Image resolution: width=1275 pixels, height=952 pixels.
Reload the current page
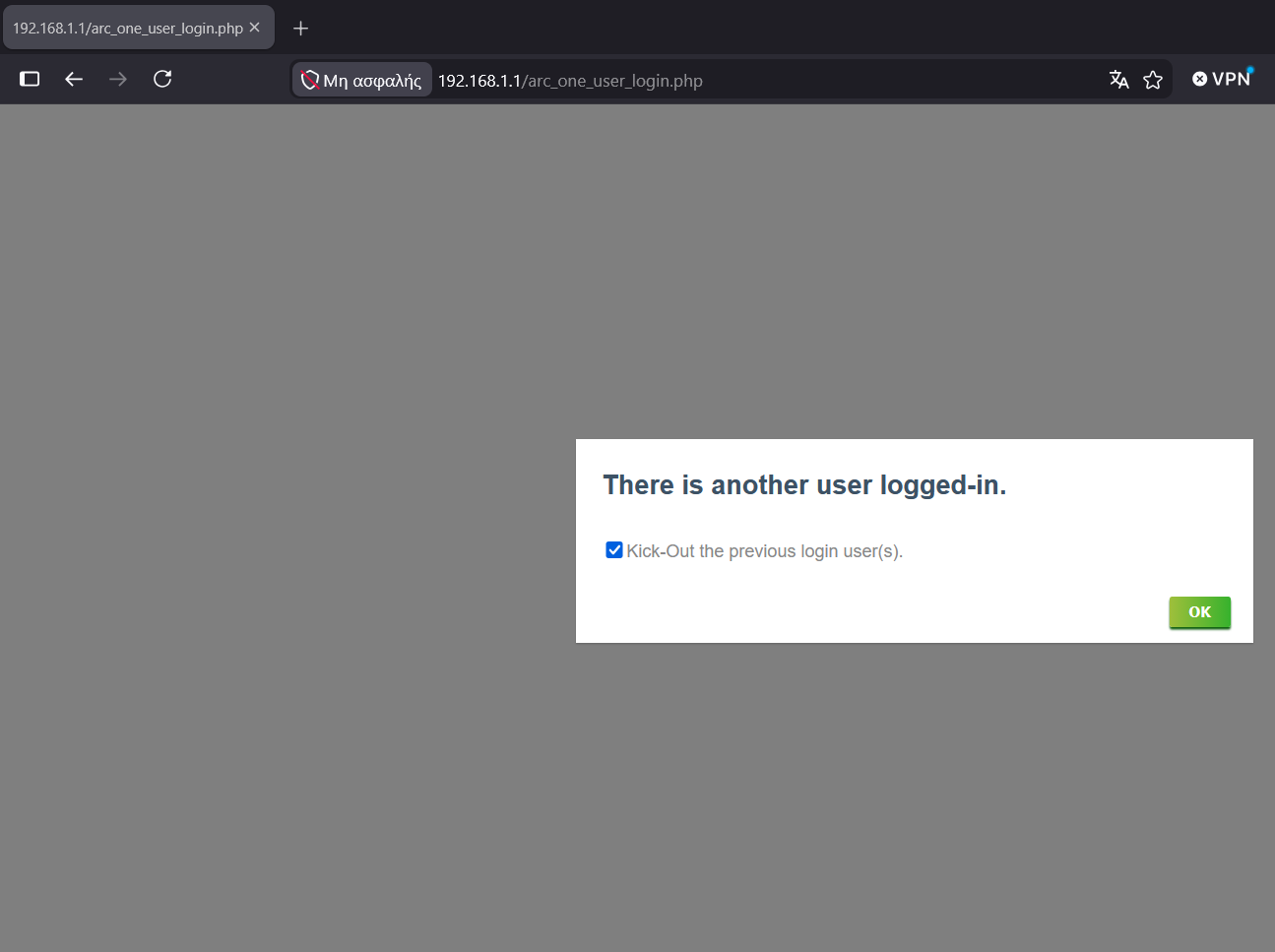(162, 79)
